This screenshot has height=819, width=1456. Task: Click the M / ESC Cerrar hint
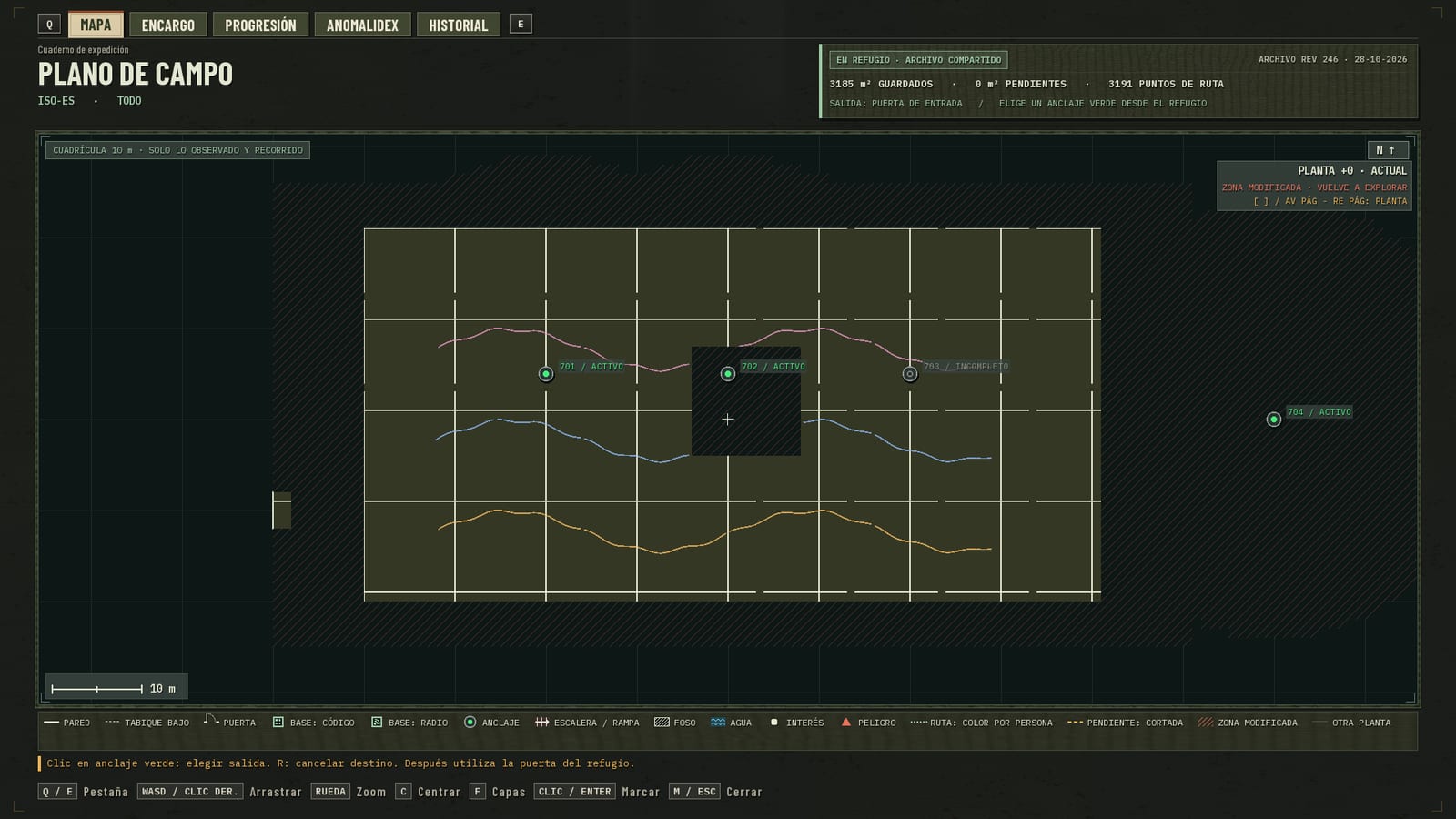(x=715, y=792)
